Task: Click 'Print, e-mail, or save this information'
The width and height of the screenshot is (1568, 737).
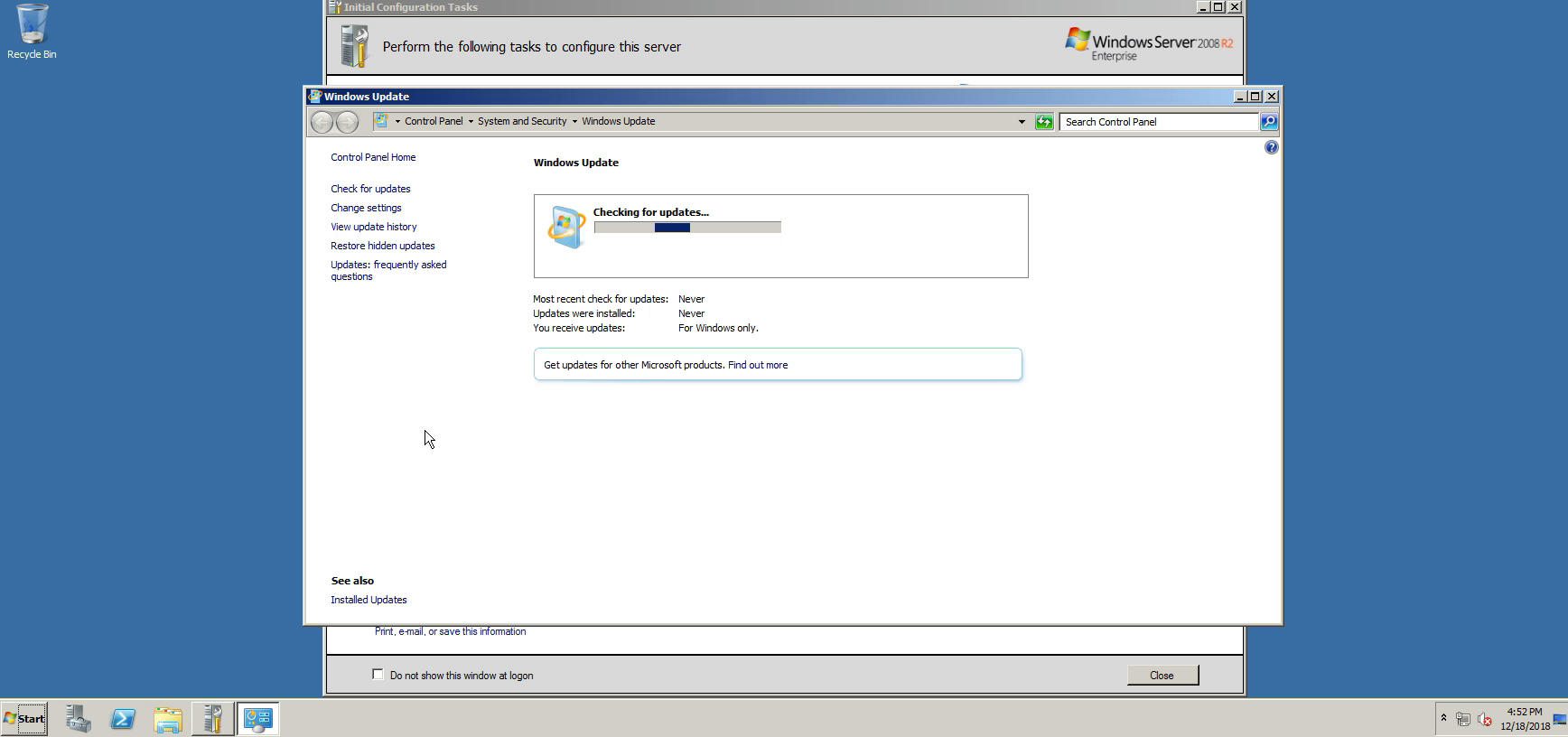Action: coord(450,631)
